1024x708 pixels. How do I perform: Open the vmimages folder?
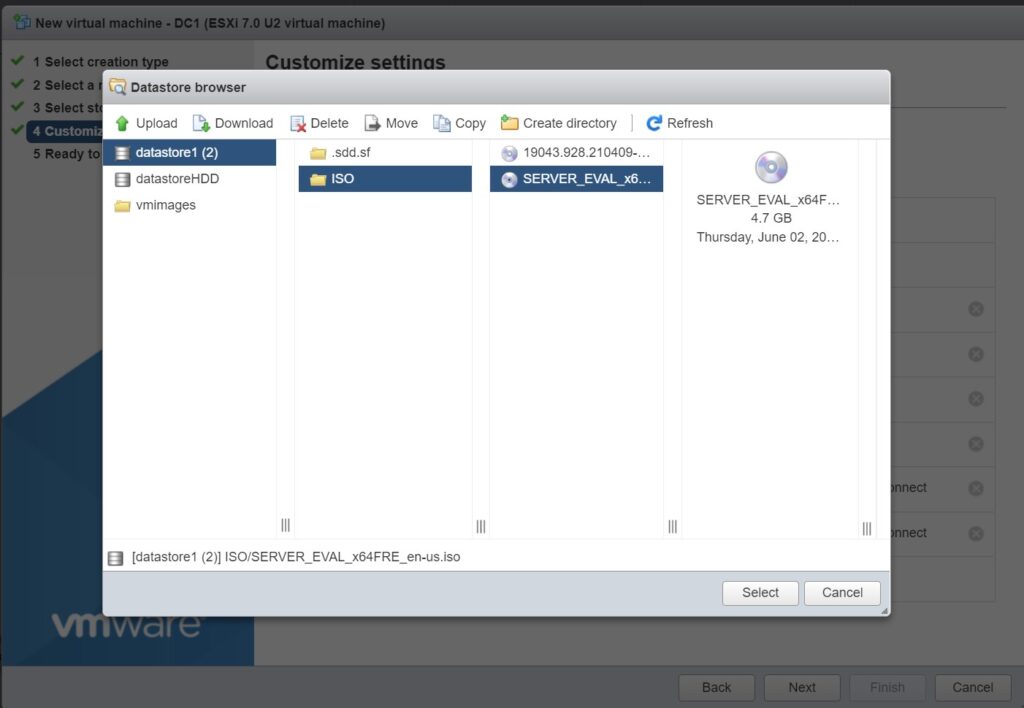coord(189,205)
